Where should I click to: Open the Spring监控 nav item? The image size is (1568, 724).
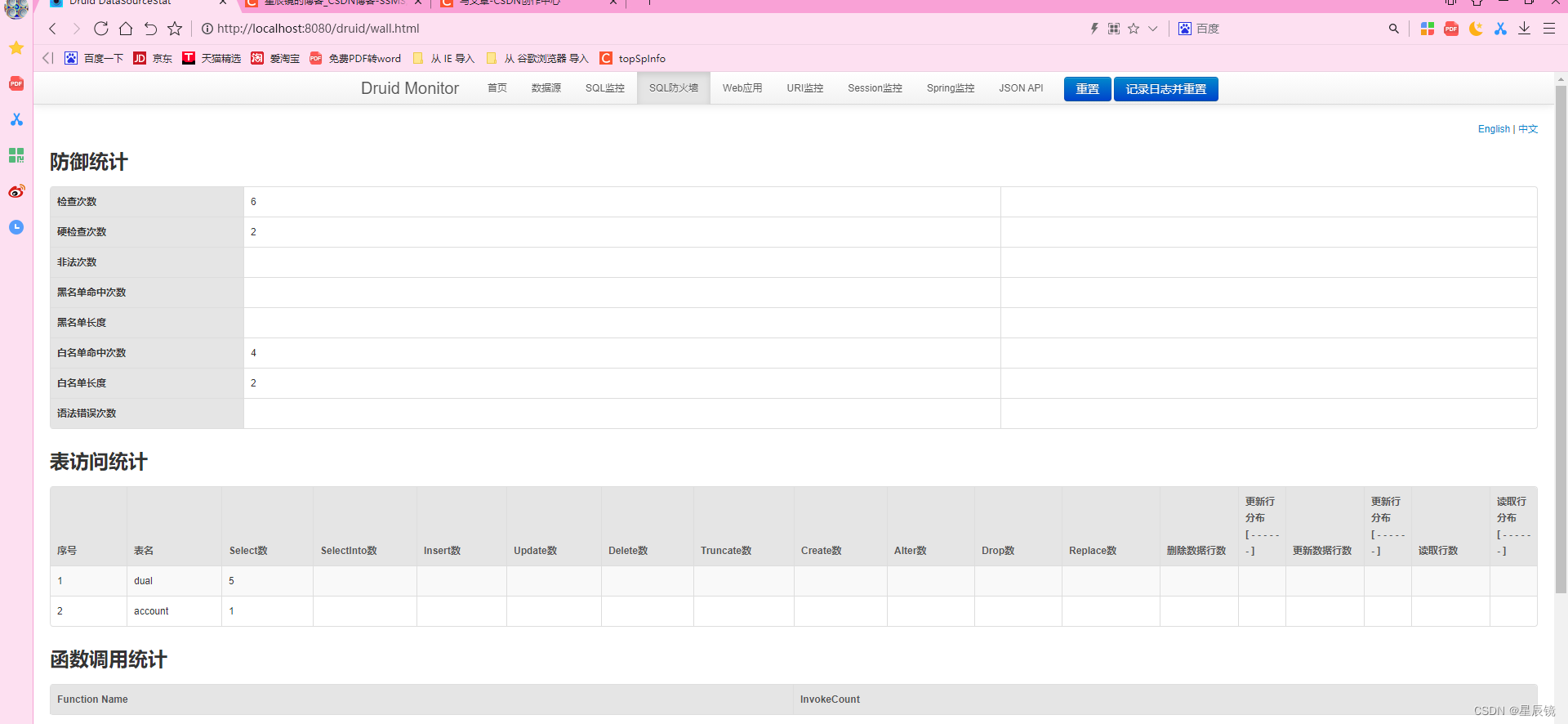pyautogui.click(x=951, y=88)
